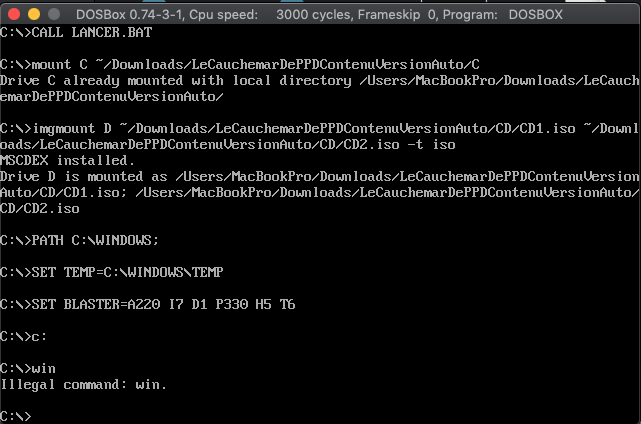Click the SET BLASTER=A220 line
The width and height of the screenshot is (641, 424).
tap(148, 304)
